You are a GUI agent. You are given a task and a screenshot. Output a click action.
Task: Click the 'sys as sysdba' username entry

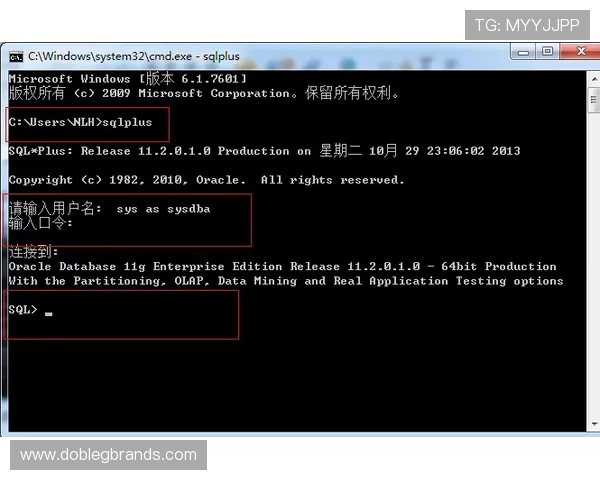coord(163,209)
